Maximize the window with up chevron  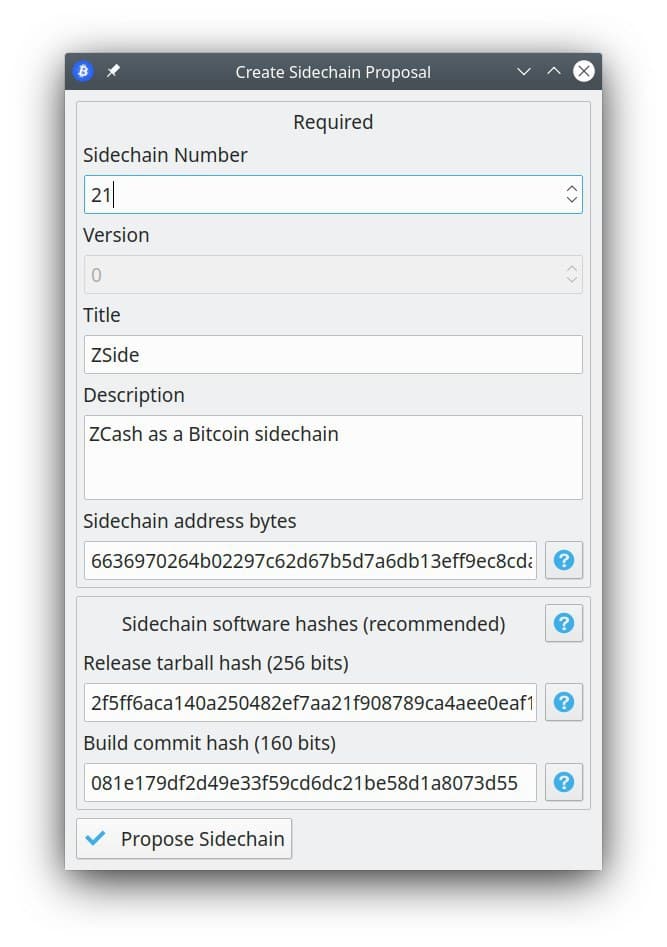553,71
